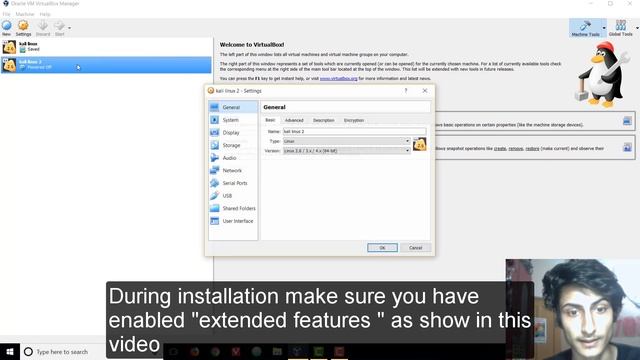The width and height of the screenshot is (640, 360).
Task: Open User Interface category in Settings
Action: coord(233,221)
